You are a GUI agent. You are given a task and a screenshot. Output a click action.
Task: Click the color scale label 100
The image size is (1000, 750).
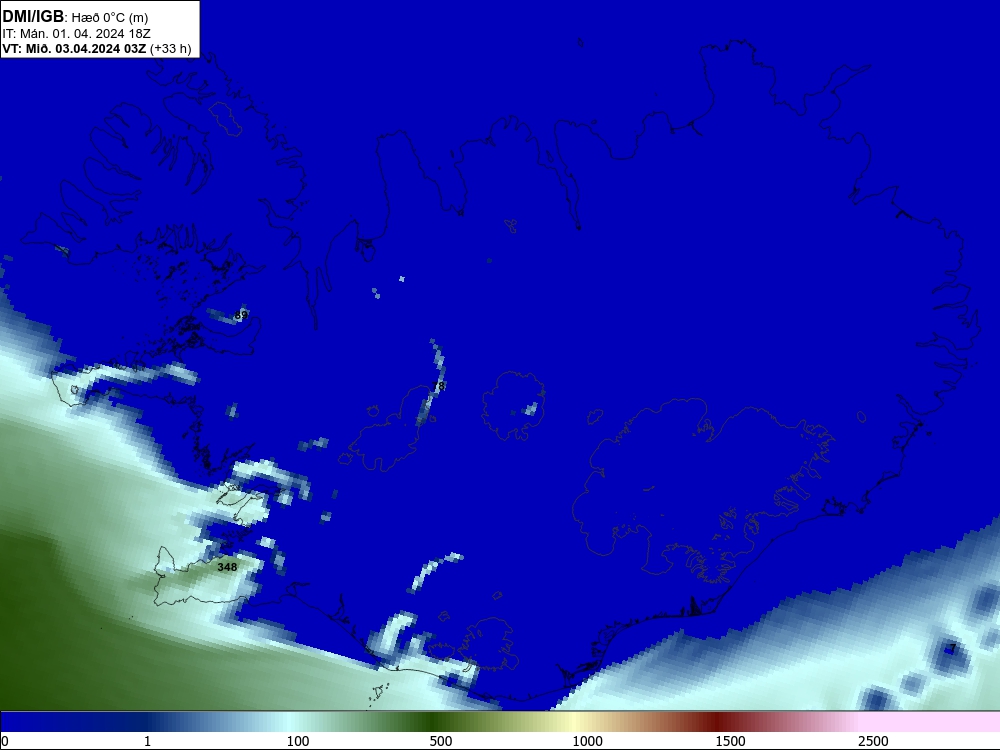click(298, 741)
